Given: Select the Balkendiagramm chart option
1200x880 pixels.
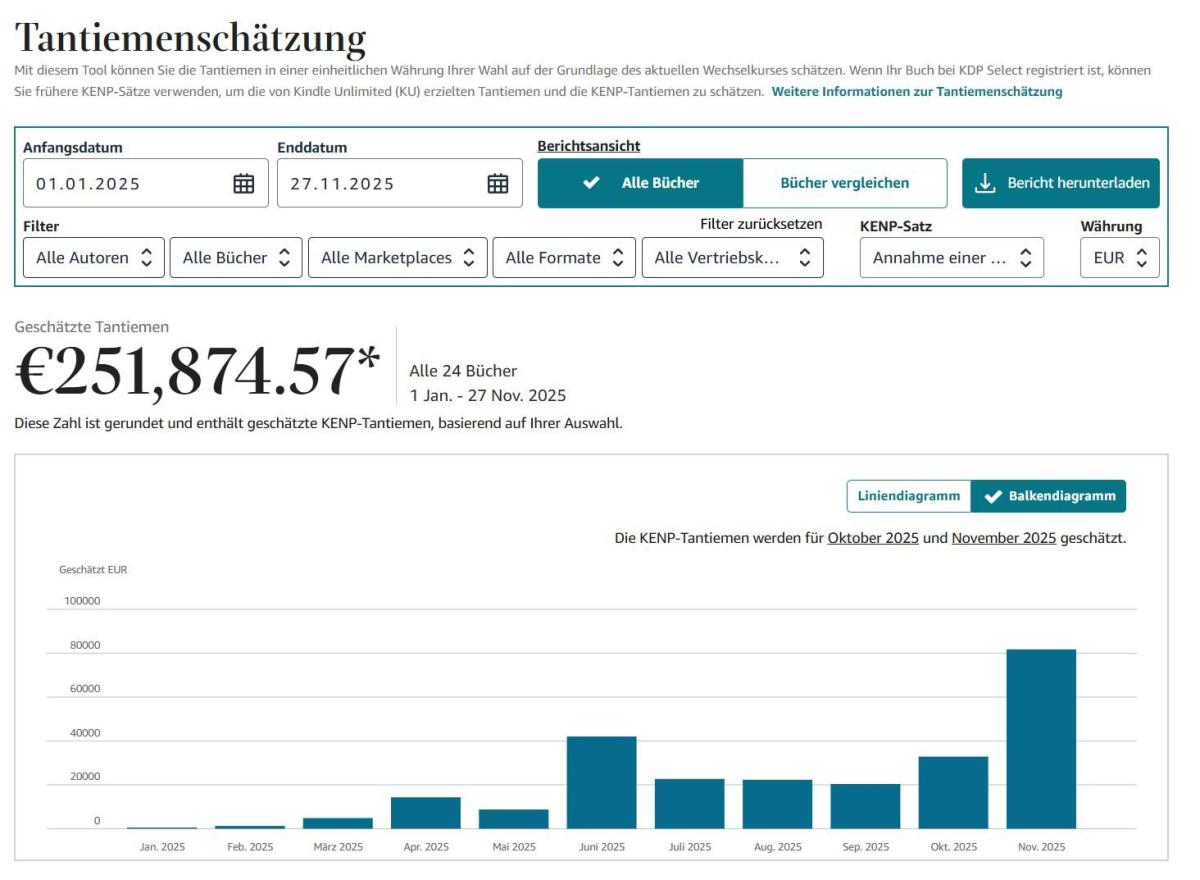Looking at the screenshot, I should pos(1049,496).
